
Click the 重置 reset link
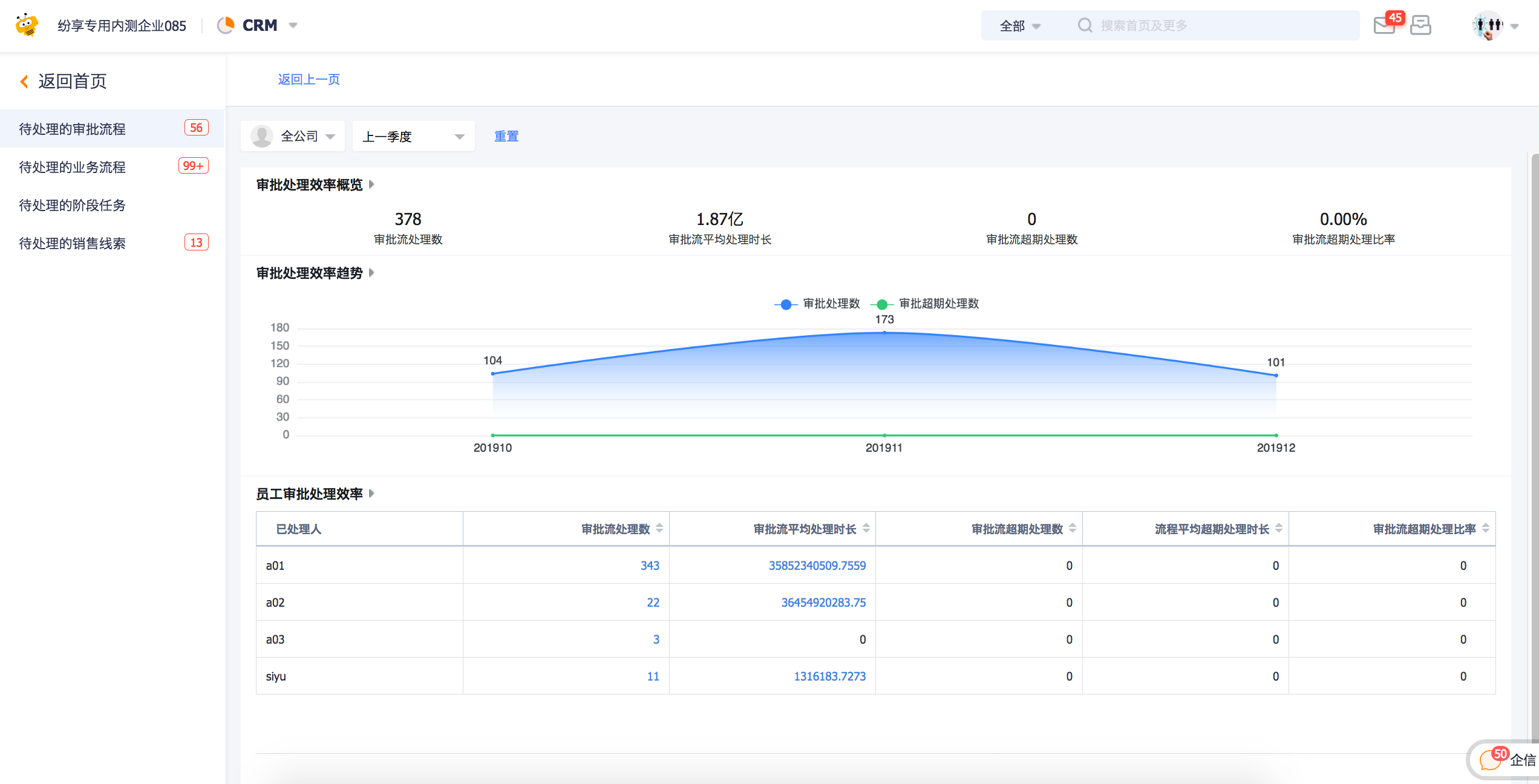coord(506,136)
